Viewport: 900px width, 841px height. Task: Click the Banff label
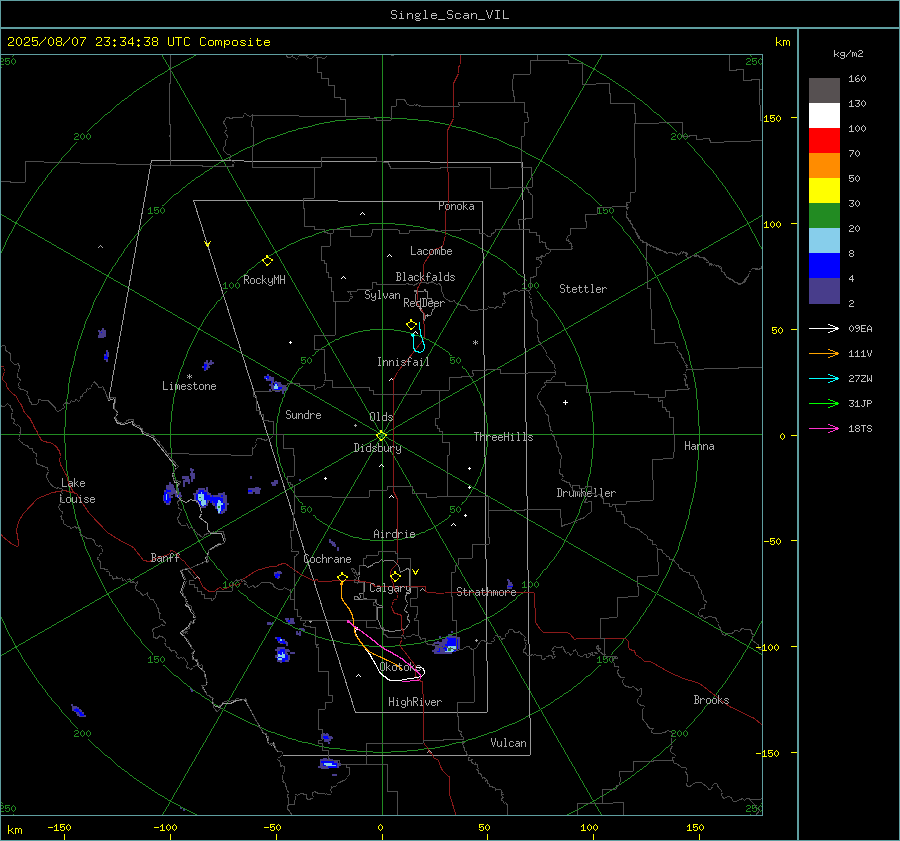point(165,558)
